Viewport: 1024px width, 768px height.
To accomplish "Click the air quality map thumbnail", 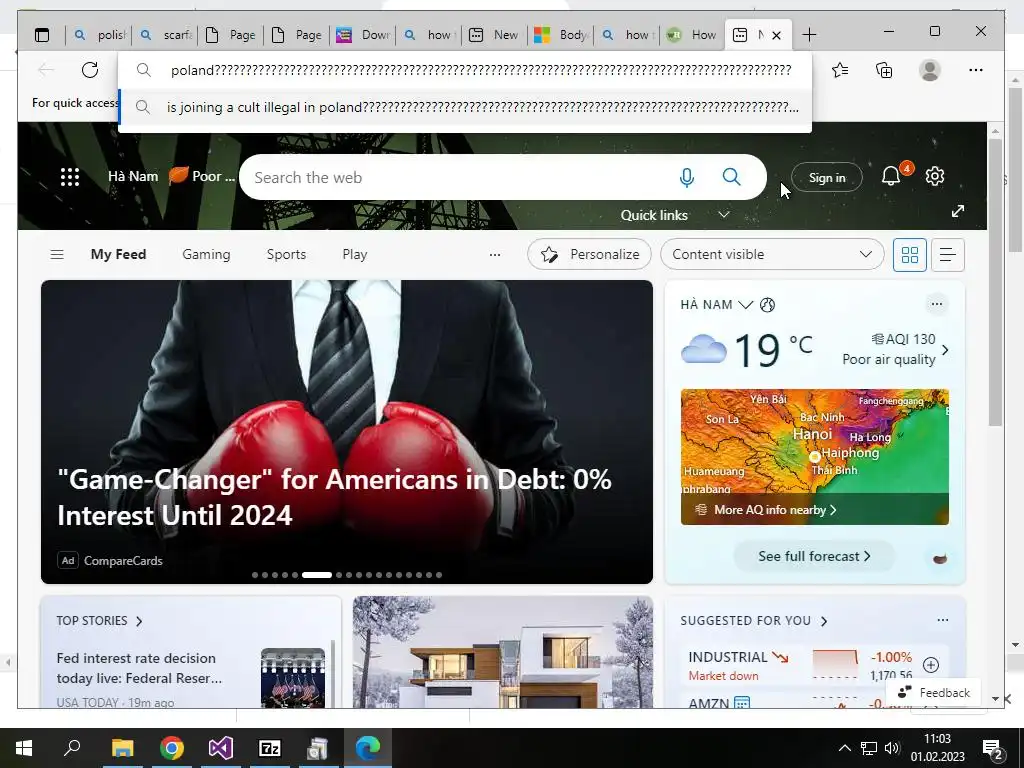I will [x=814, y=457].
